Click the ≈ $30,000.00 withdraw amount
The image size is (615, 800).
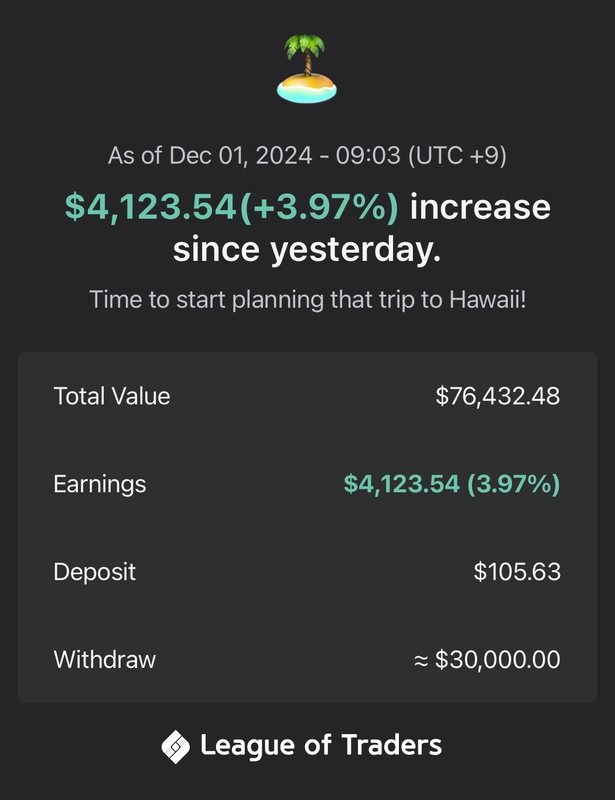coord(487,660)
